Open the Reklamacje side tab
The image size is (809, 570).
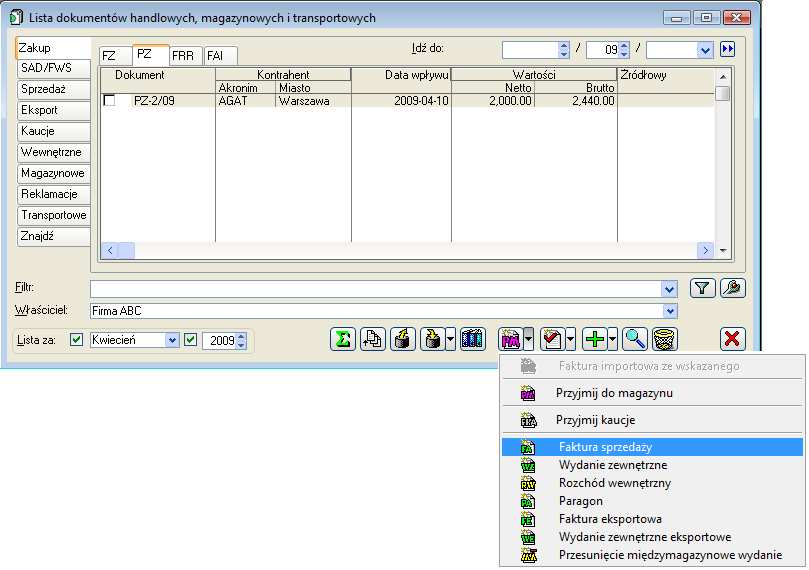[54, 194]
